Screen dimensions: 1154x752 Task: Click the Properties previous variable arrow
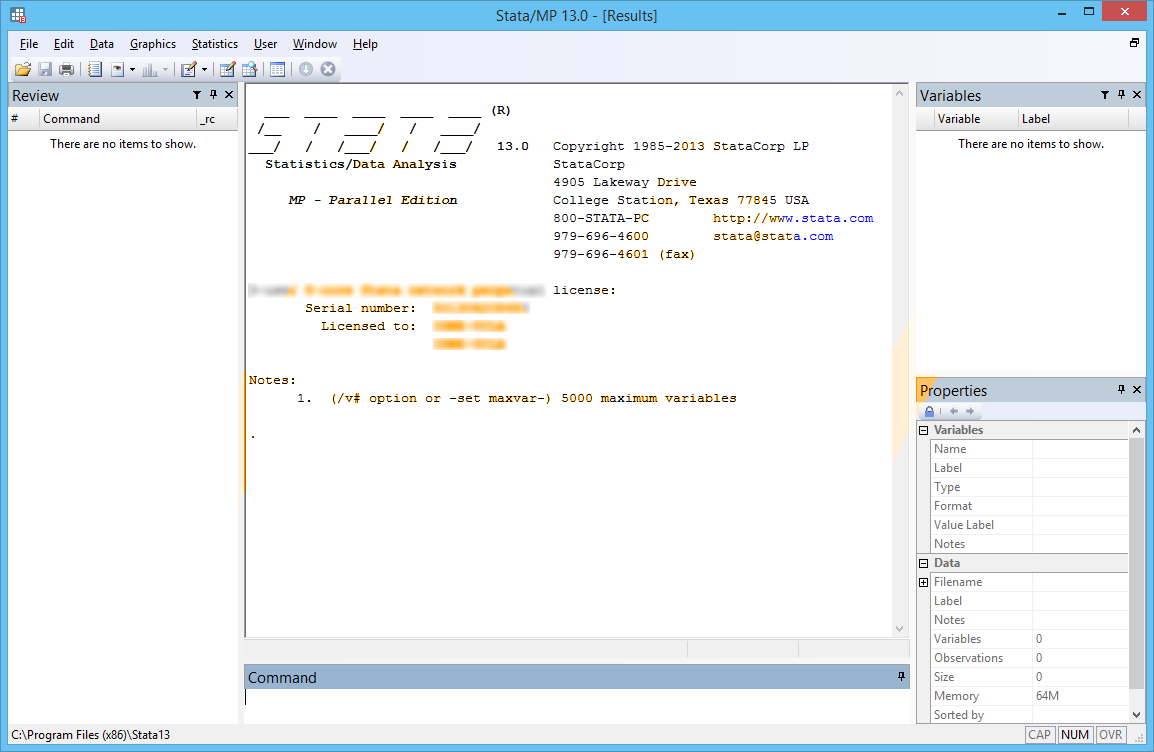point(954,411)
